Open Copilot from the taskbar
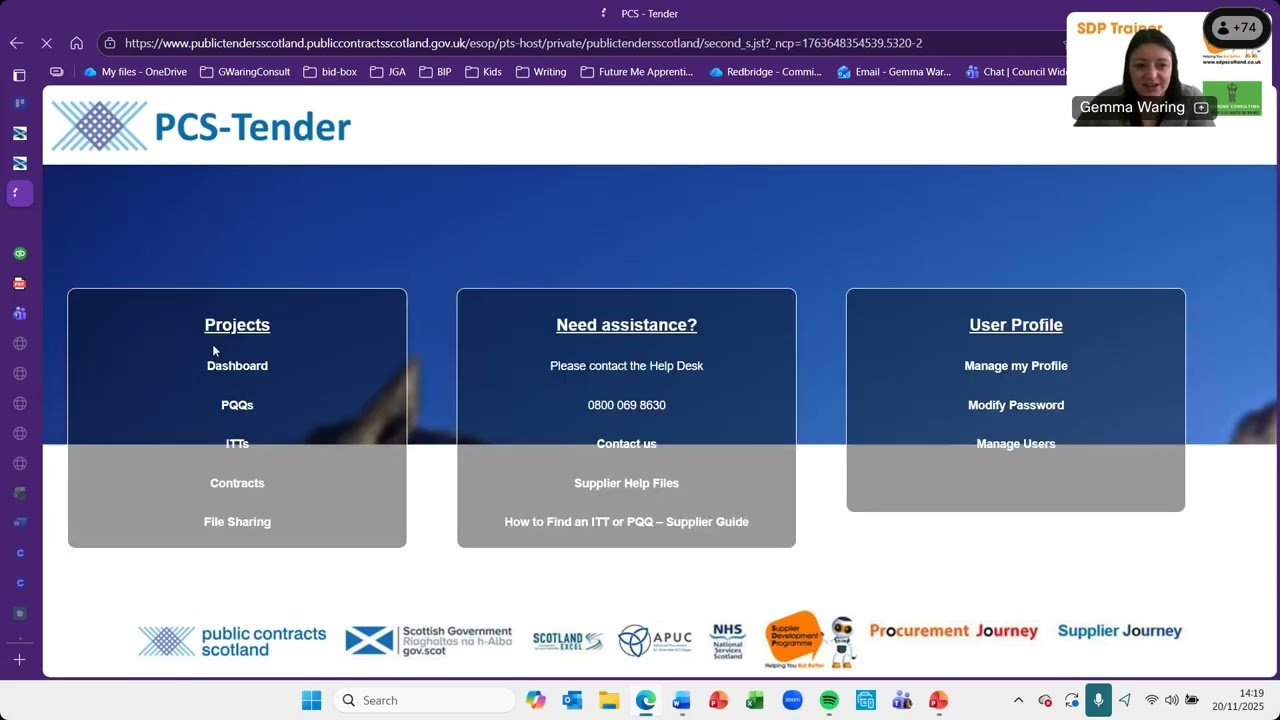This screenshot has height=720, width=1280. [x=536, y=700]
